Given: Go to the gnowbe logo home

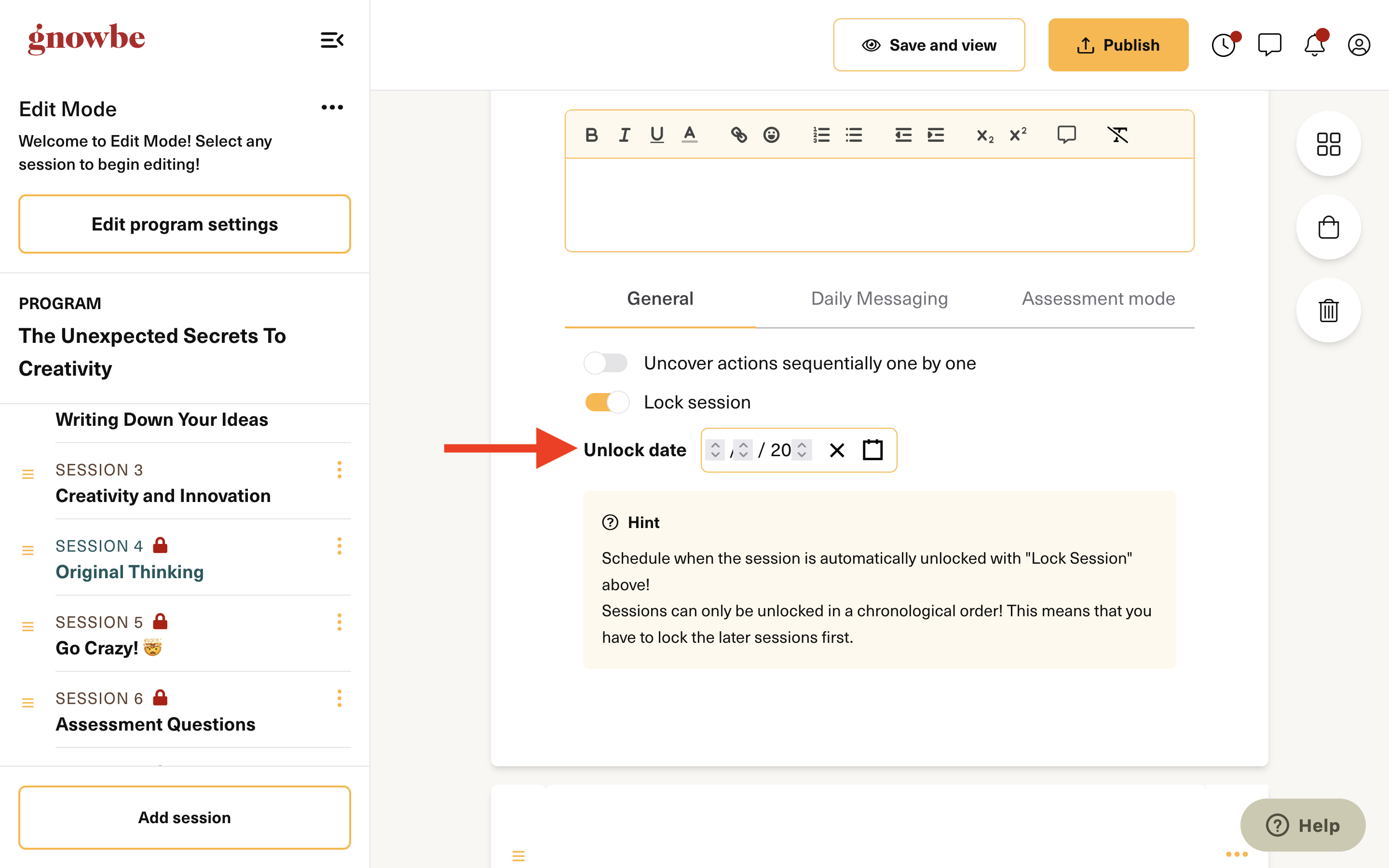Looking at the screenshot, I should [x=86, y=39].
